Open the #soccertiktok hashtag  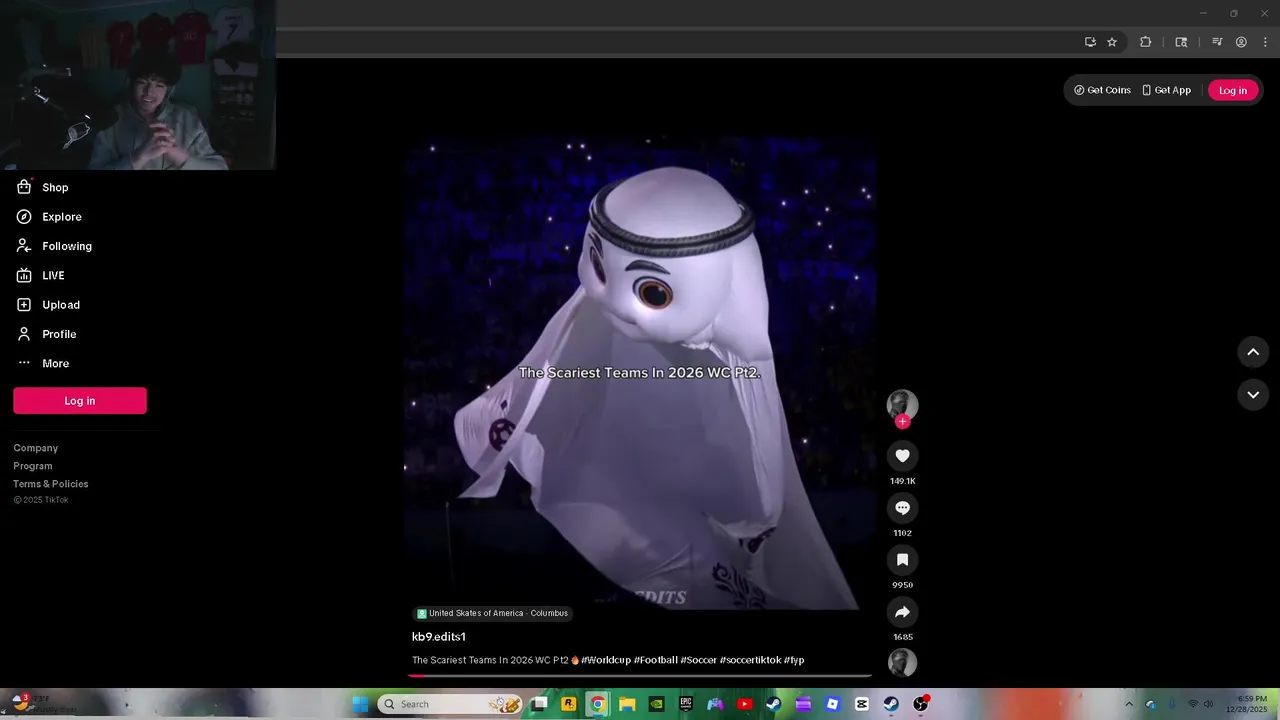[750, 660]
